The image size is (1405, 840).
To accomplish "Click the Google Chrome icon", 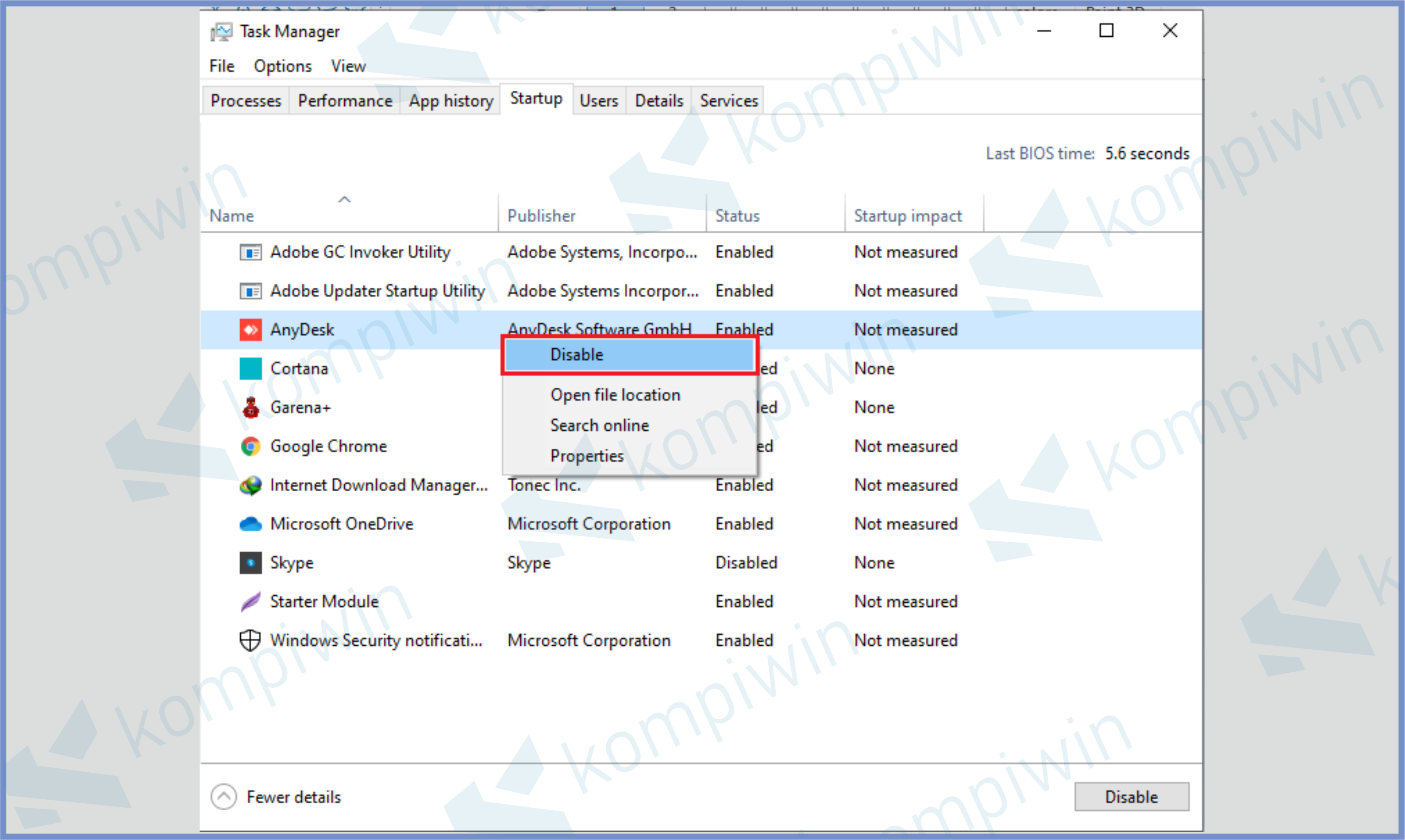I will [x=250, y=447].
